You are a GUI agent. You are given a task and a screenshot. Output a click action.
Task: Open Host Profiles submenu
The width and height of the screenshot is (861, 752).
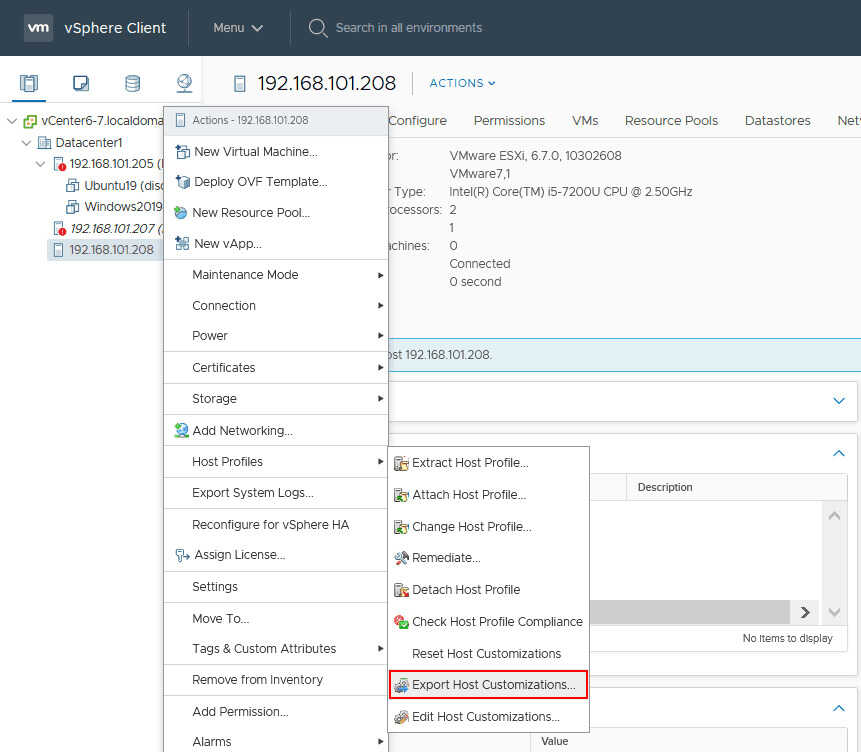pos(276,462)
